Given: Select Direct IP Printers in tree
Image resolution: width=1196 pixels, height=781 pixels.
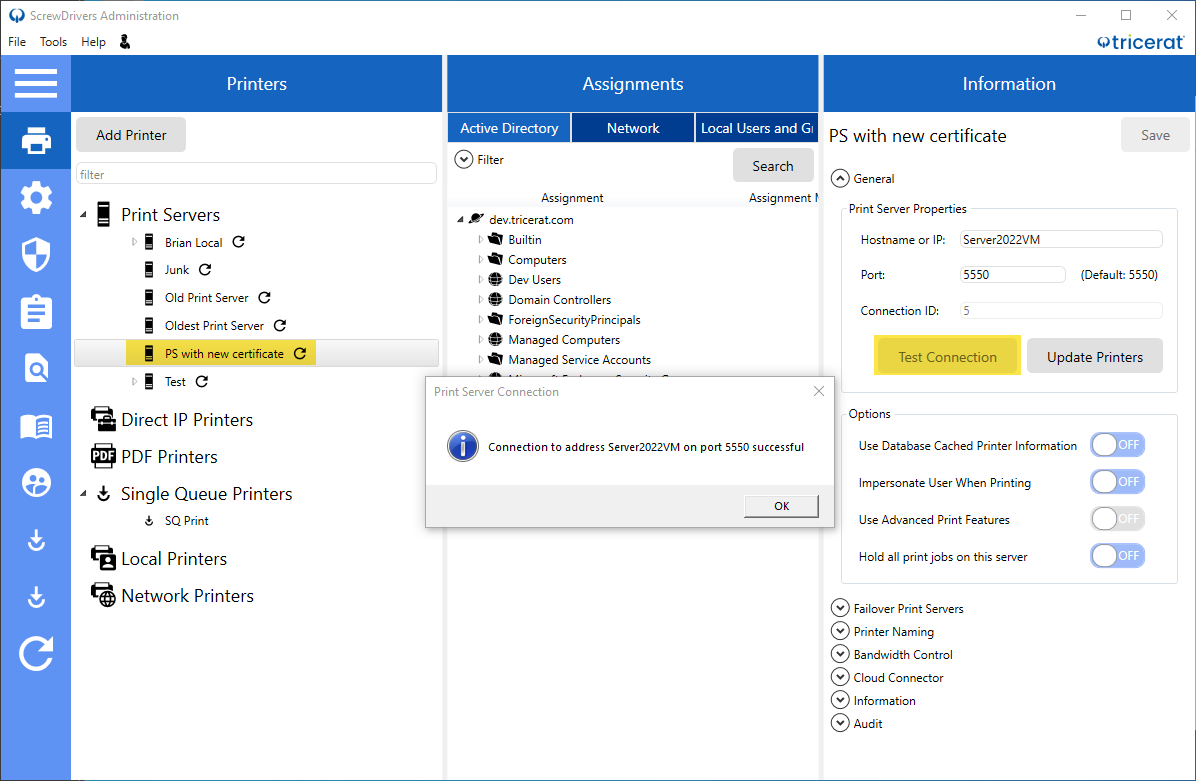Looking at the screenshot, I should (186, 420).
